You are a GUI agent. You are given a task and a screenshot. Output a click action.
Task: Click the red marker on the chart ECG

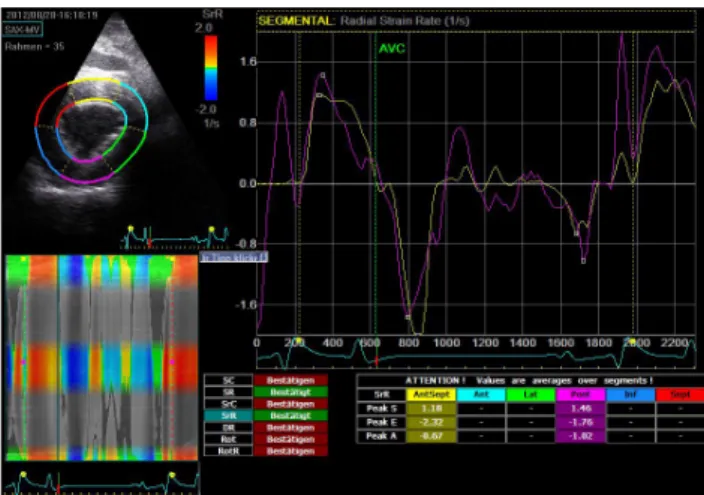tap(376, 360)
